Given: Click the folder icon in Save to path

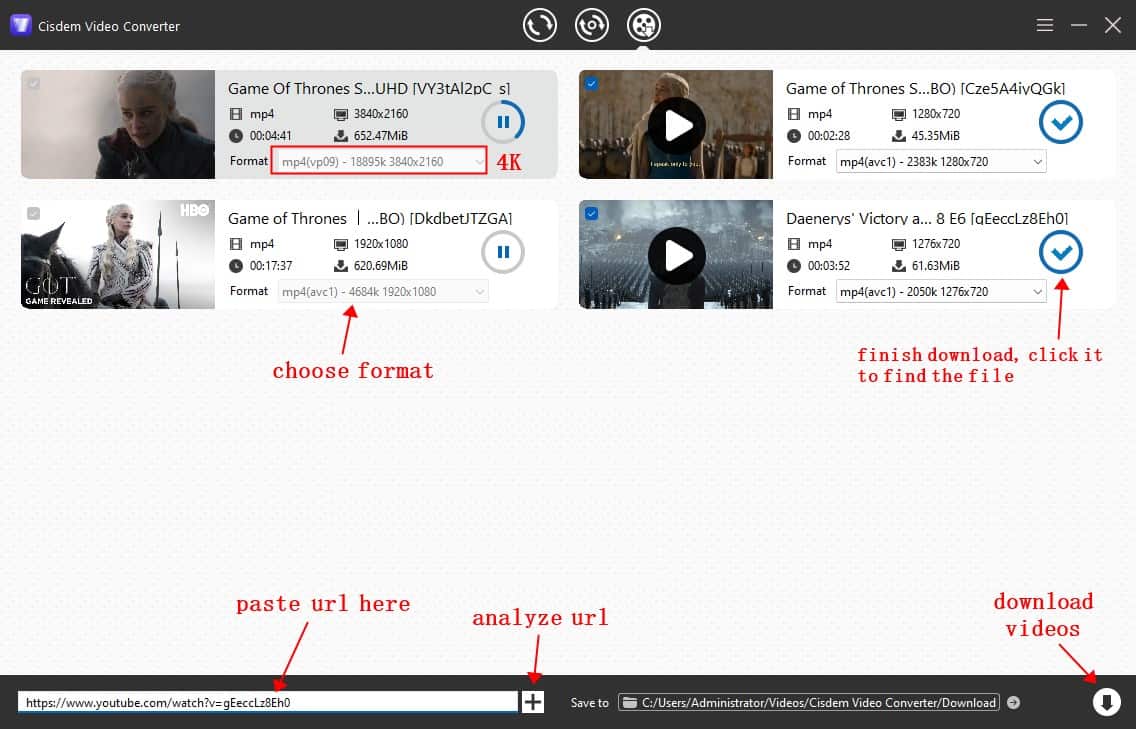Looking at the screenshot, I should (x=630, y=702).
